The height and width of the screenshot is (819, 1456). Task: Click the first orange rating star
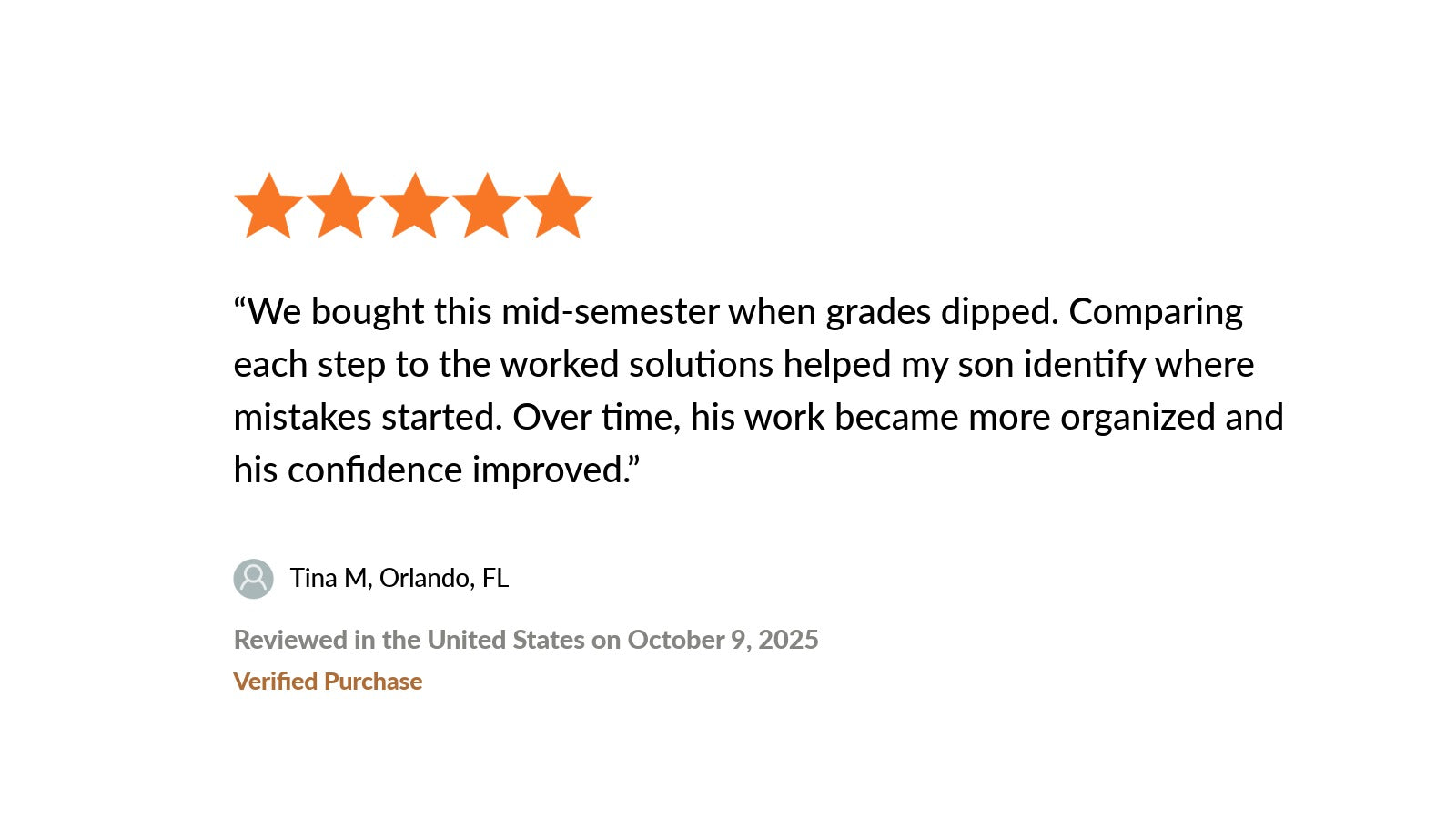268,207
